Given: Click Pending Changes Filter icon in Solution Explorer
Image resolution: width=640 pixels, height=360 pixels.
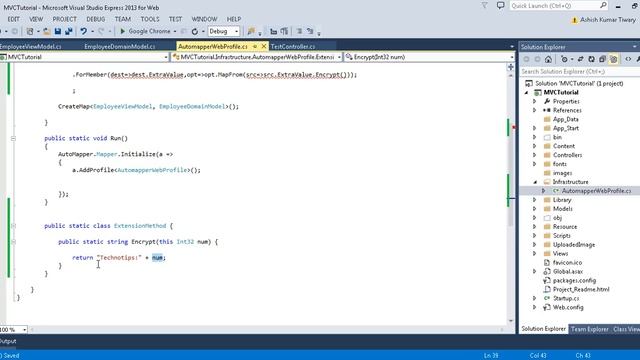Looking at the screenshot, I should pos(564,60).
